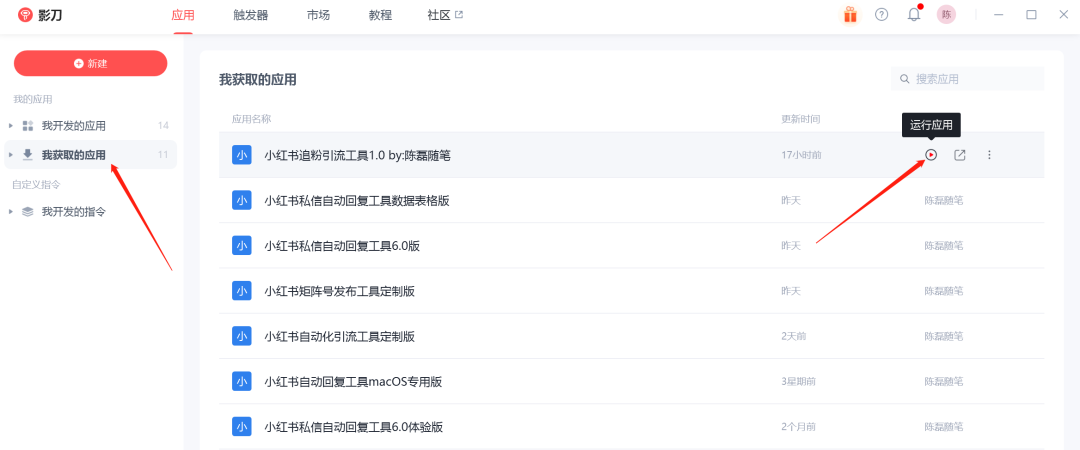The width and height of the screenshot is (1080, 450).
Task: Open the notification bell icon
Action: tap(914, 14)
